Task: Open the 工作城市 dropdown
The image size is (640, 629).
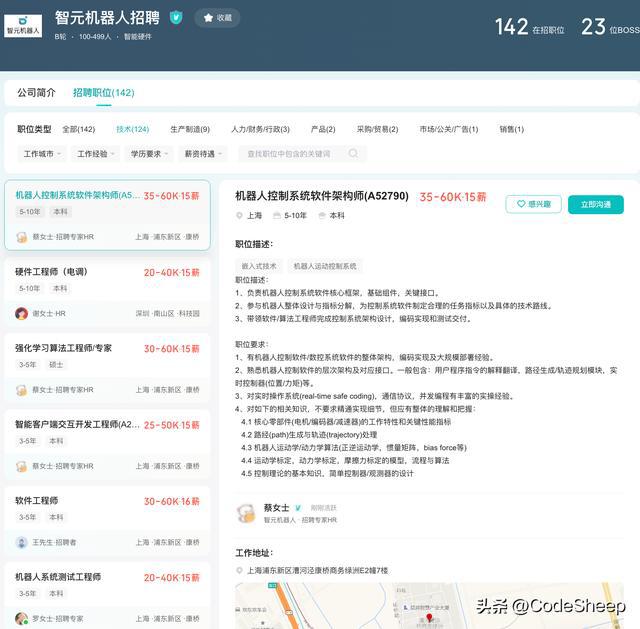Action: 42,154
